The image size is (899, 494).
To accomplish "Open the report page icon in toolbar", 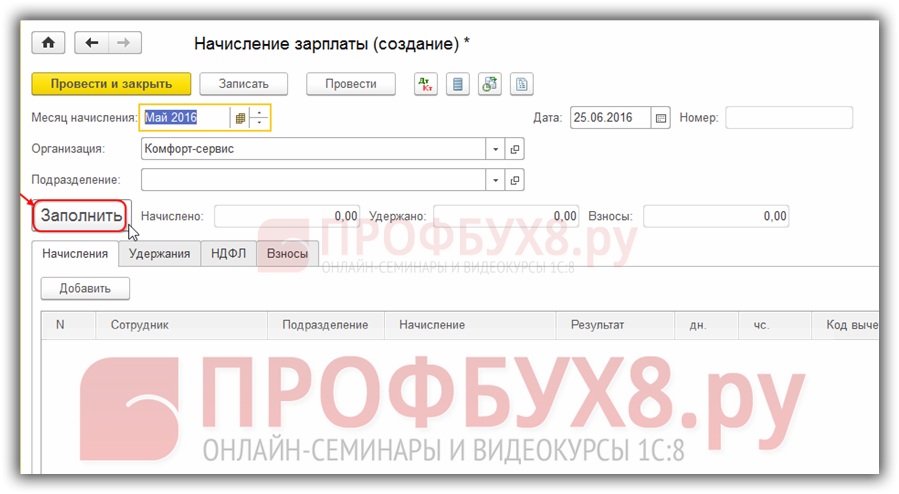I will 521,84.
